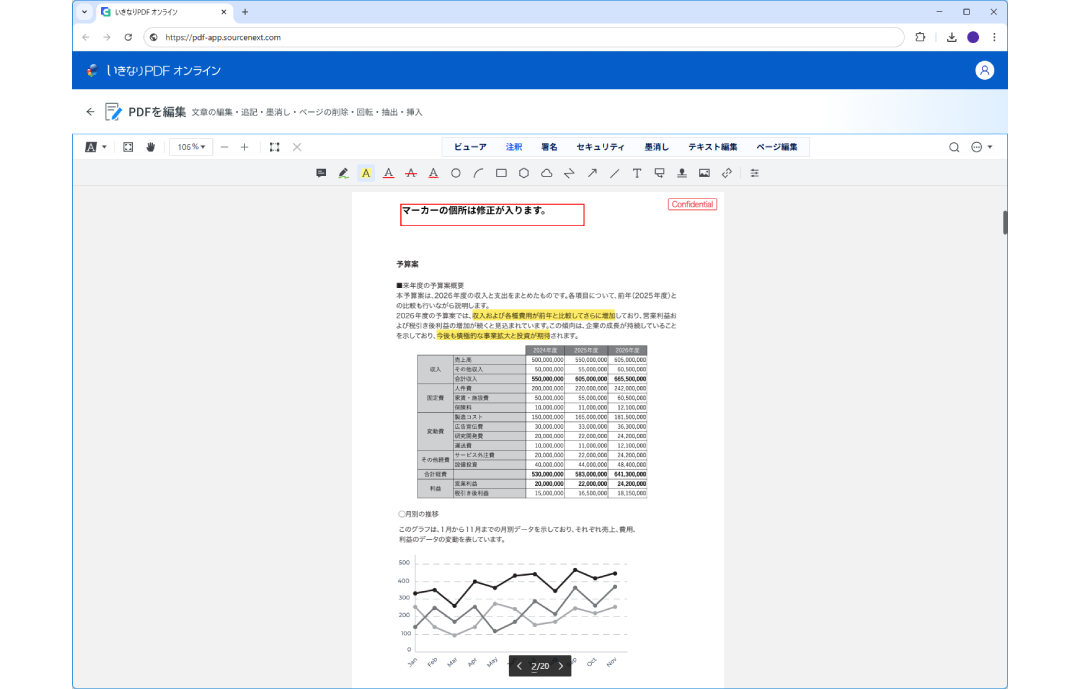This screenshot has width=1080, height=689.
Task: Switch to the テキスト編集 tab
Action: (x=712, y=147)
